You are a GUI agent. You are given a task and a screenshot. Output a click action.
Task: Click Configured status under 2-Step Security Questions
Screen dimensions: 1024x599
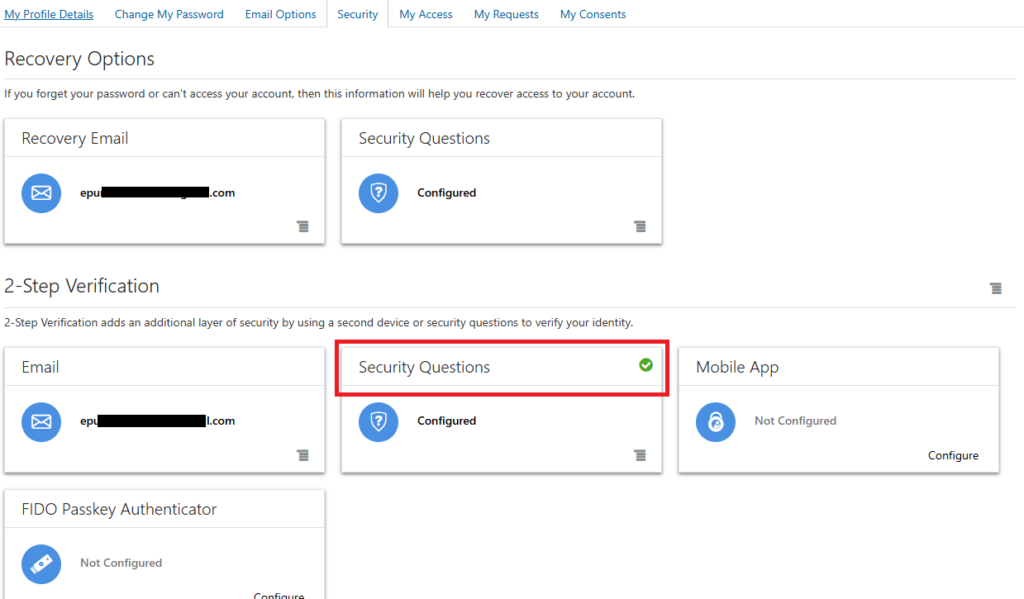[447, 421]
